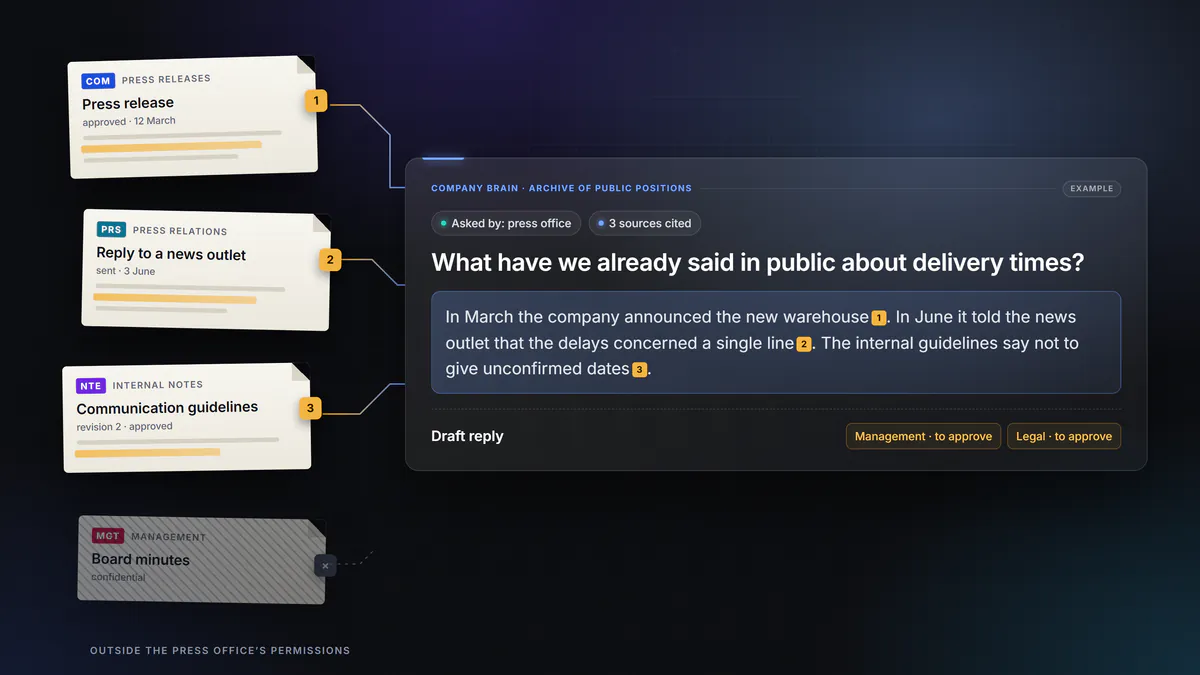Click the EXAMPLE badge
1200x675 pixels.
(x=1092, y=188)
